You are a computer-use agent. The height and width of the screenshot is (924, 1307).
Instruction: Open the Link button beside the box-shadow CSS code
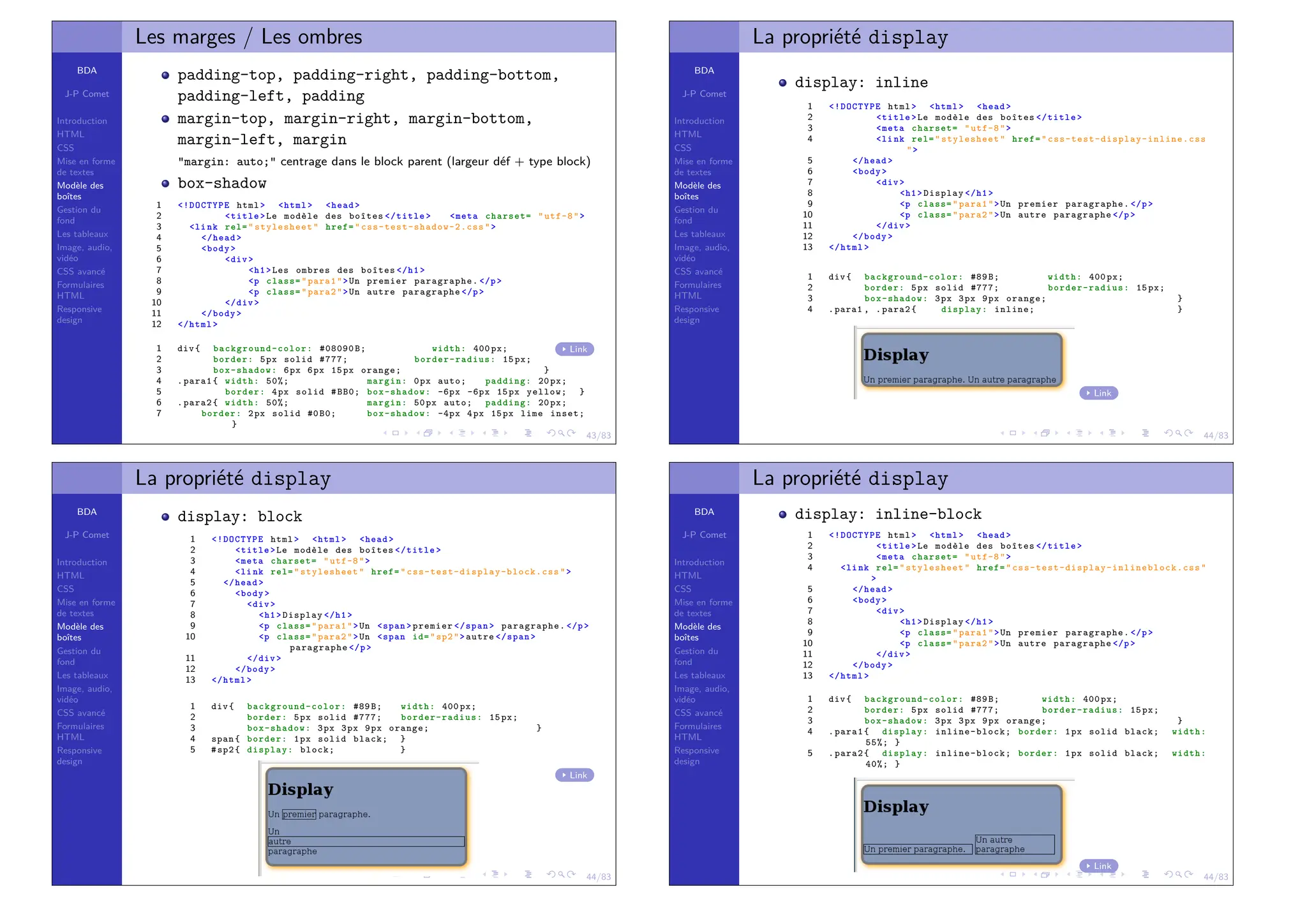point(574,349)
